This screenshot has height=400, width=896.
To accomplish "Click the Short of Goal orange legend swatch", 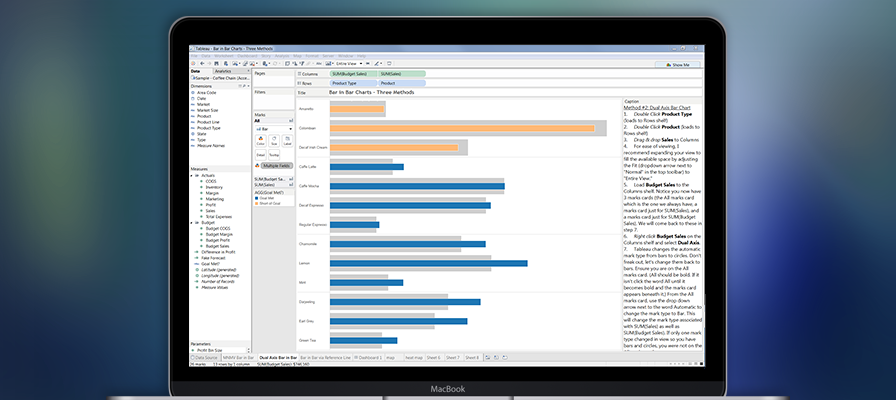I will 256,203.
